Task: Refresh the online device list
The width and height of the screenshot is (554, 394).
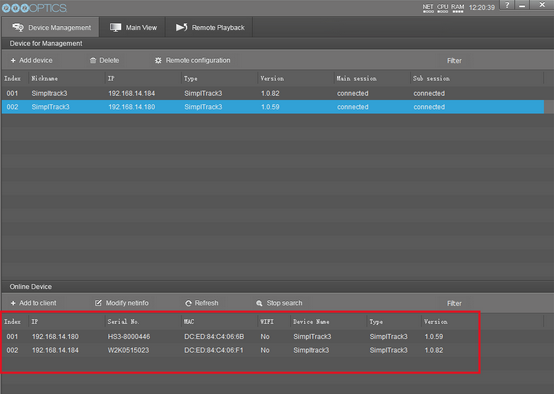Action: 202,303
